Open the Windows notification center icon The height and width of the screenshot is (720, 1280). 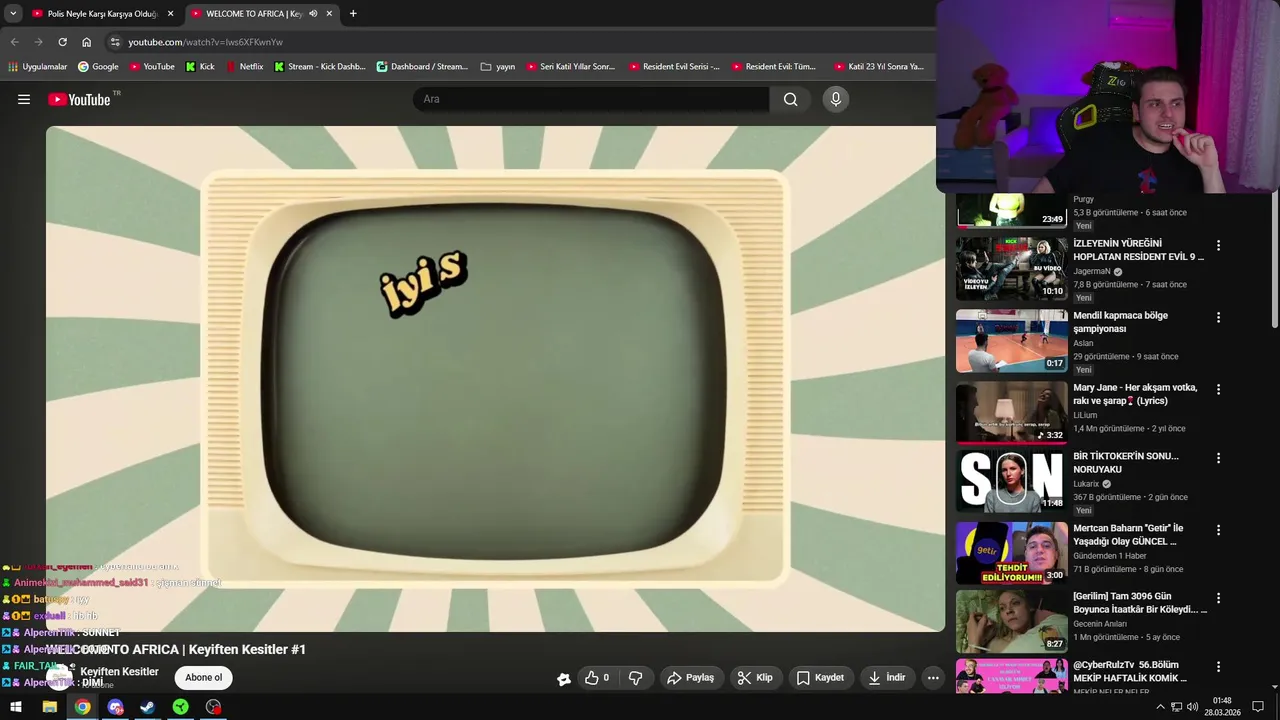1258,707
